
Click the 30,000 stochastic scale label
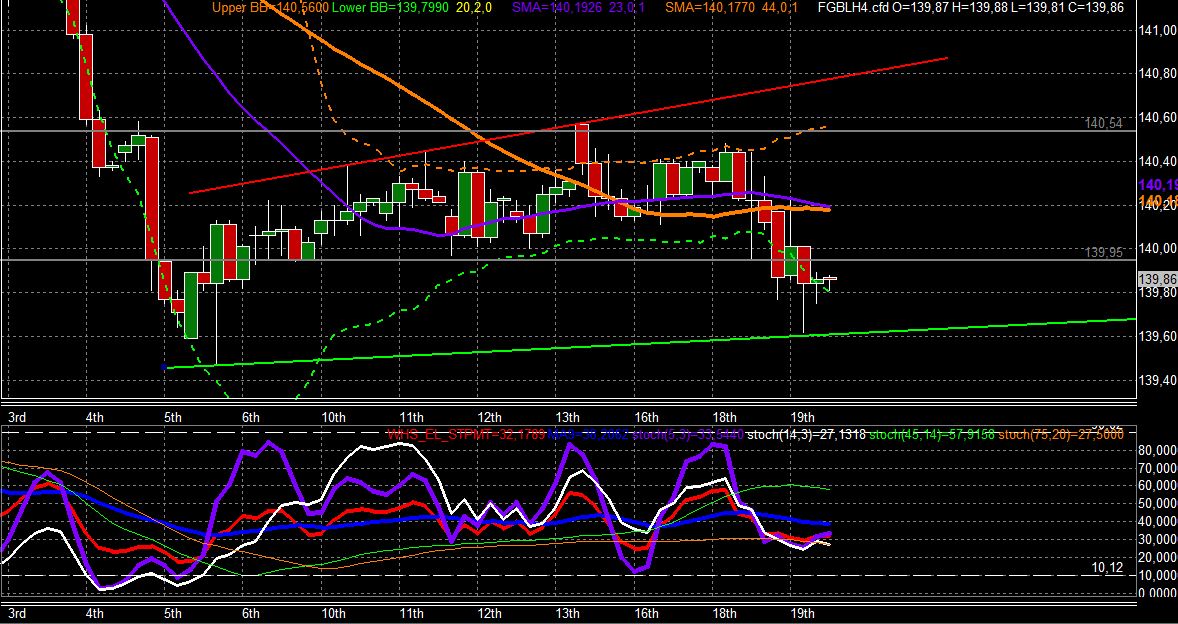[x=1158, y=540]
